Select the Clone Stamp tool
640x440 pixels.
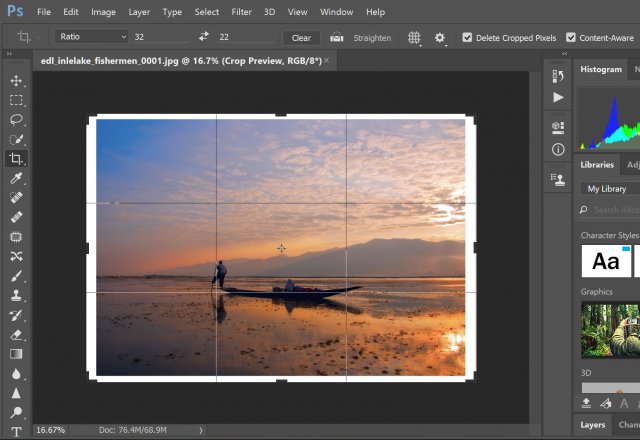click(16, 295)
